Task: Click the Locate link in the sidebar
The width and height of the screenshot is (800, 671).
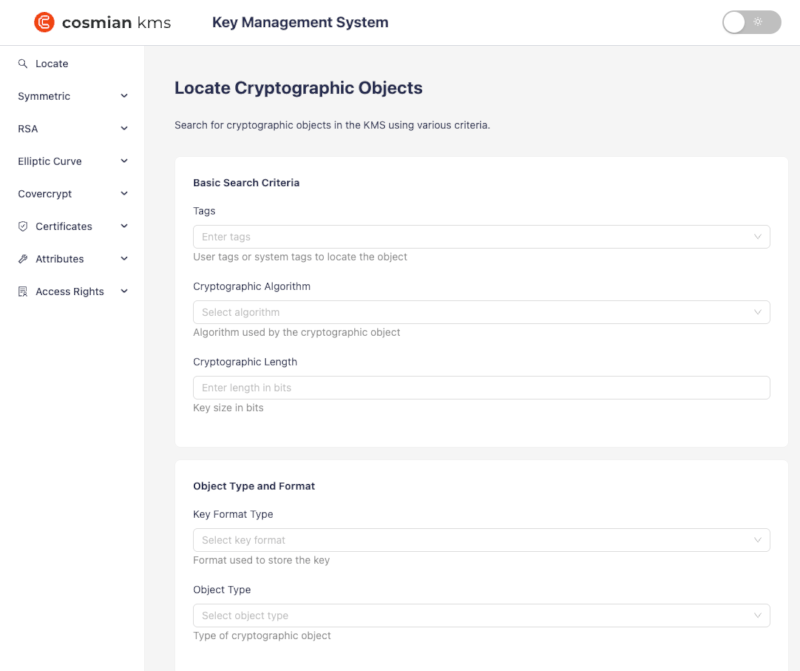Action: (52, 64)
